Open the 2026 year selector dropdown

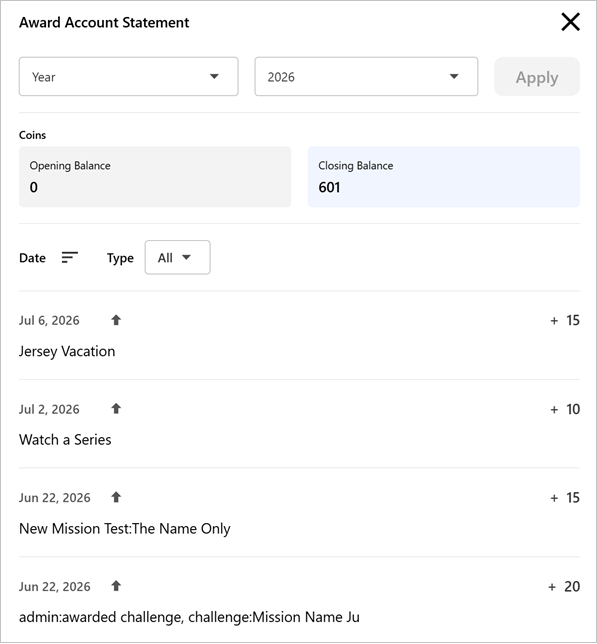point(366,76)
